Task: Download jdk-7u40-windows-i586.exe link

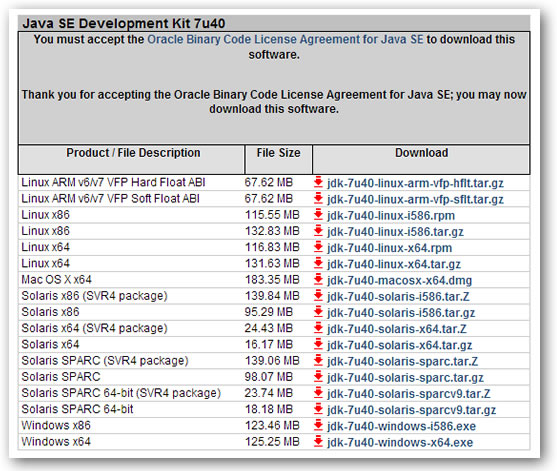Action: click(x=401, y=426)
